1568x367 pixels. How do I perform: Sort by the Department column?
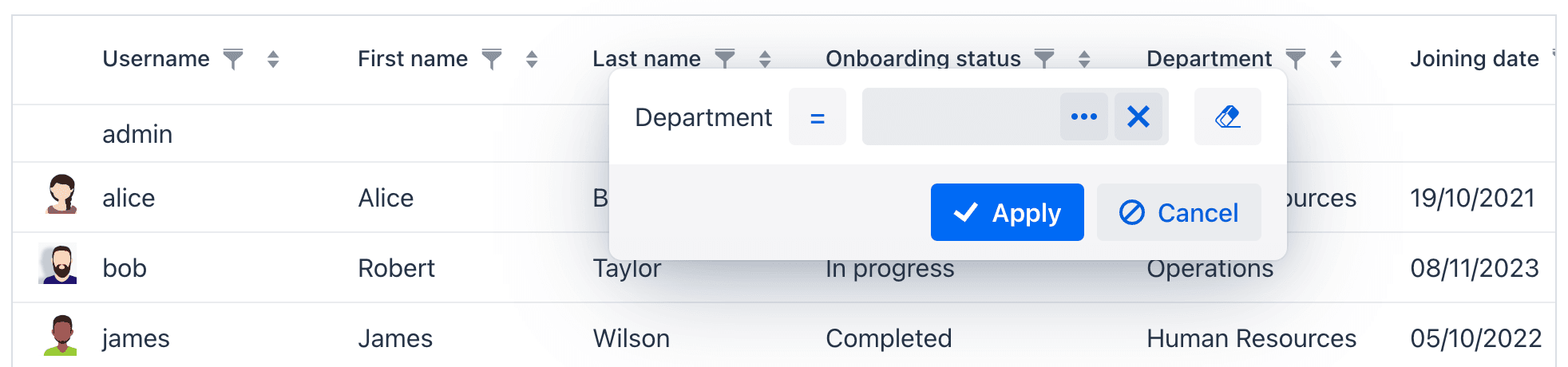(1336, 59)
